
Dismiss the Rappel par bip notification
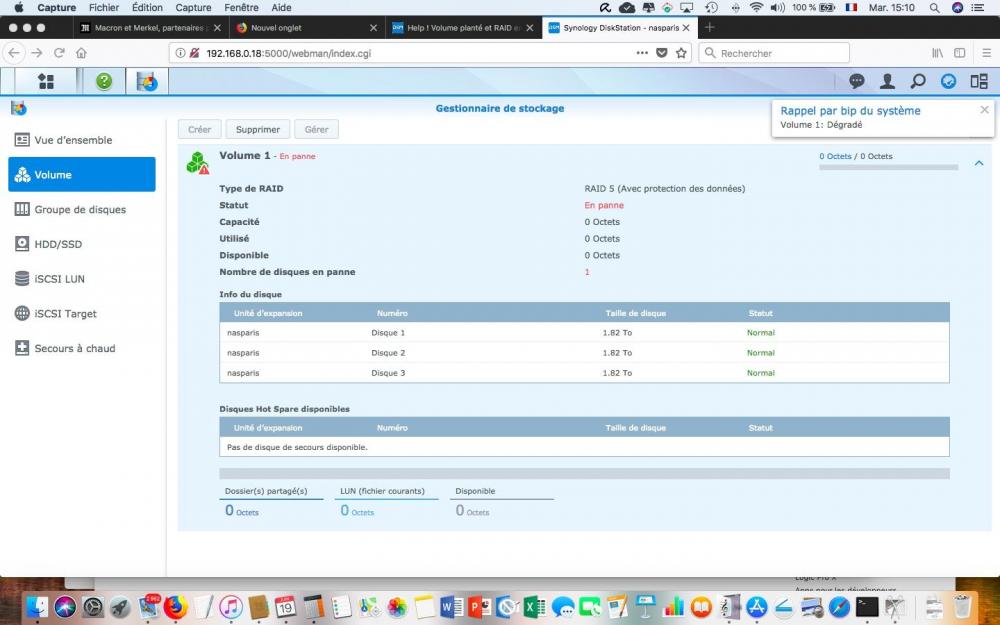pyautogui.click(x=984, y=110)
